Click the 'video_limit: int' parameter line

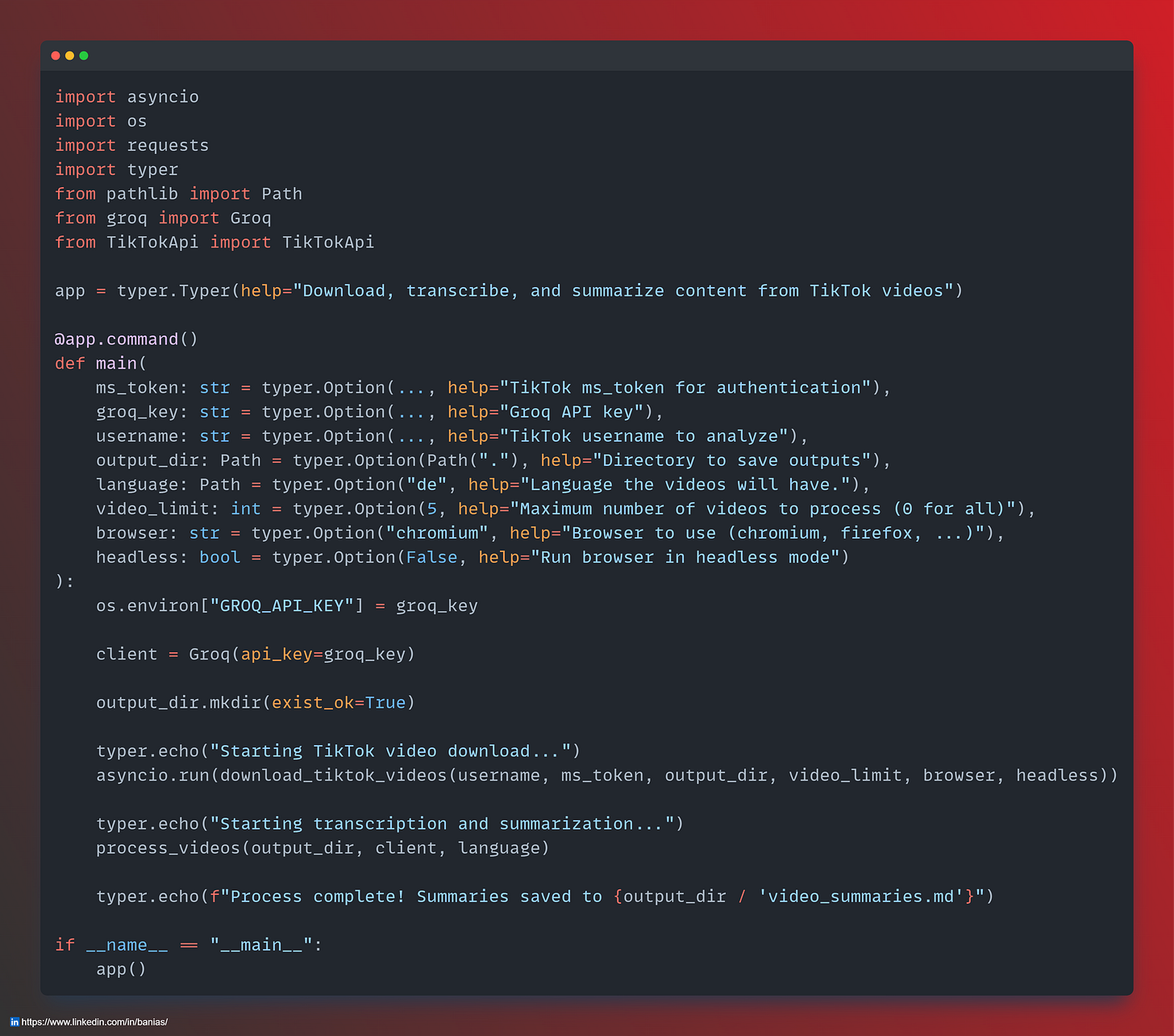565,508
